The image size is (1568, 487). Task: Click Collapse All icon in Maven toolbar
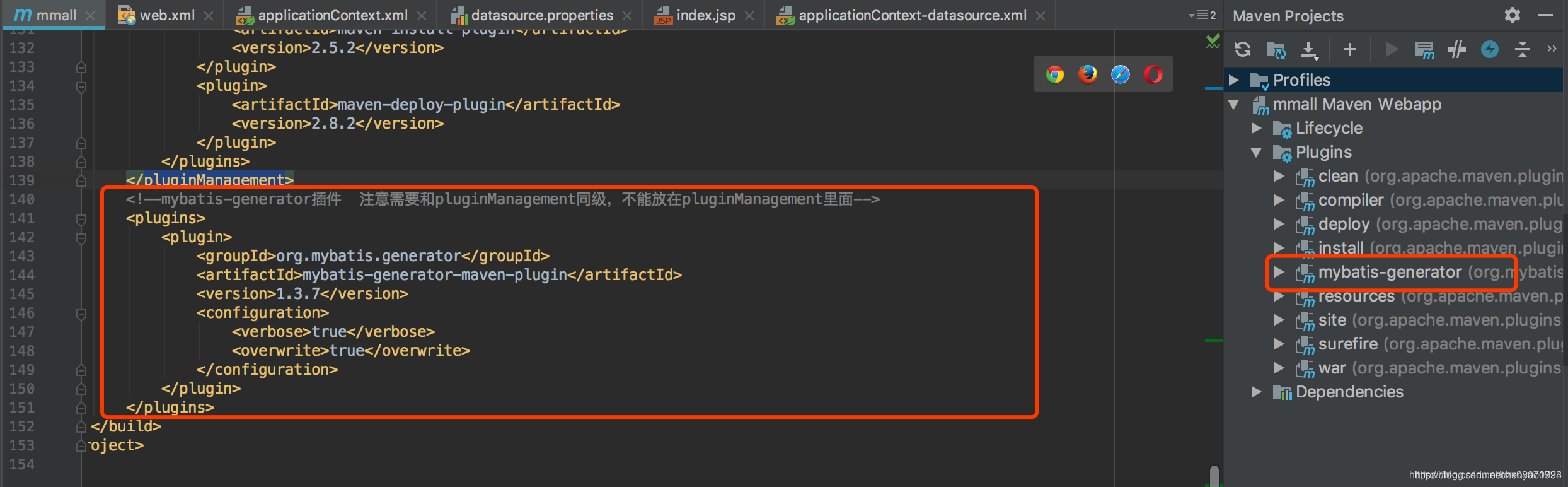tap(1523, 49)
